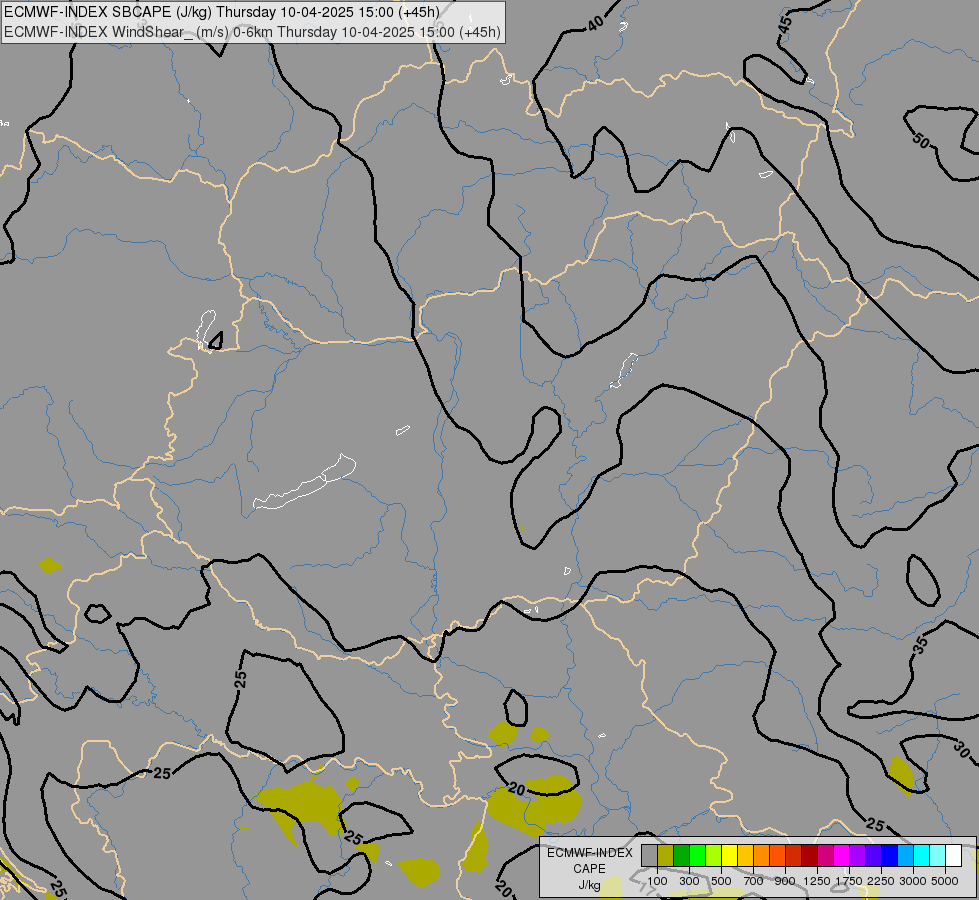Click the 3000 value on the legend scale
This screenshot has width=979, height=900.
(912, 881)
